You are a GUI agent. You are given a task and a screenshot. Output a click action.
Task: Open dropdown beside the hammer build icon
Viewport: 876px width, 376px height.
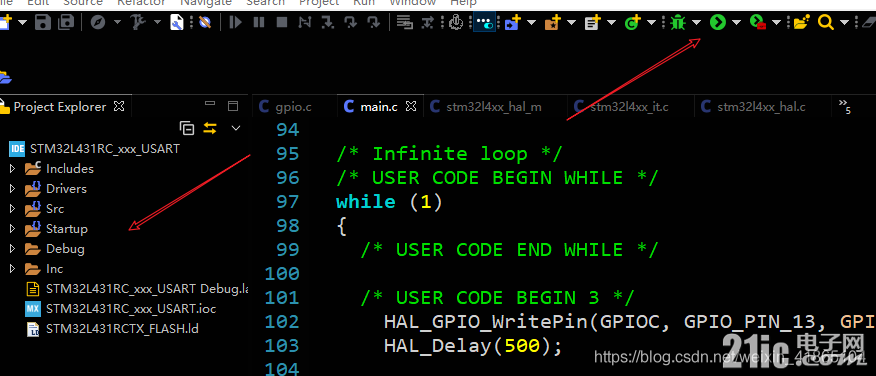tap(157, 22)
